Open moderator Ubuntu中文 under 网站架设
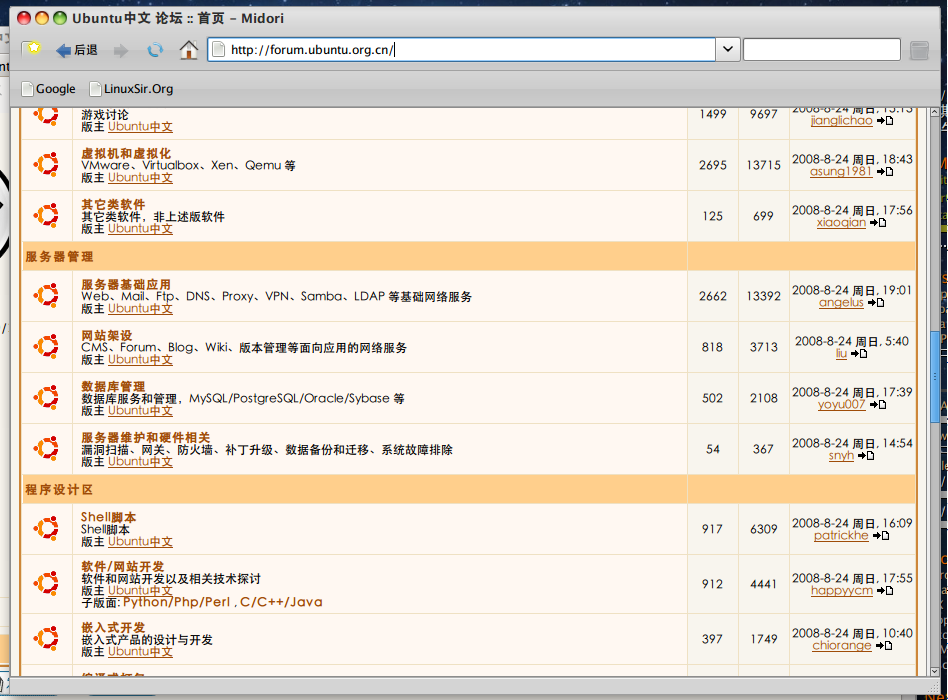Image resolution: width=948 pixels, height=700 pixels. pos(140,360)
